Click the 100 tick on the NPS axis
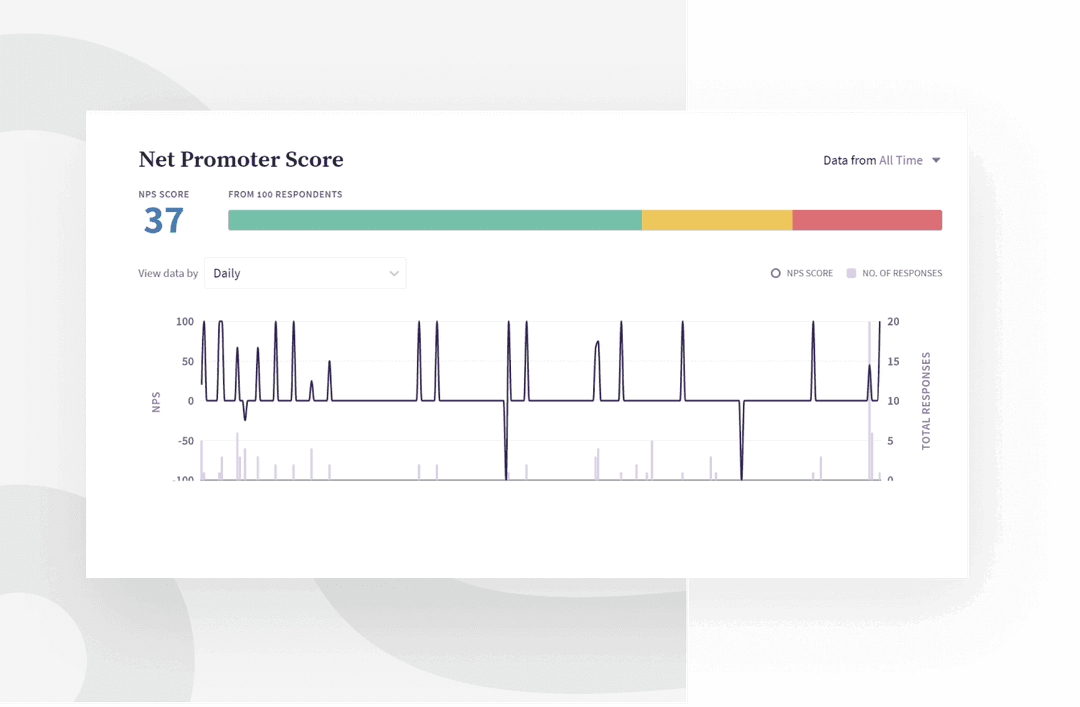 184,322
